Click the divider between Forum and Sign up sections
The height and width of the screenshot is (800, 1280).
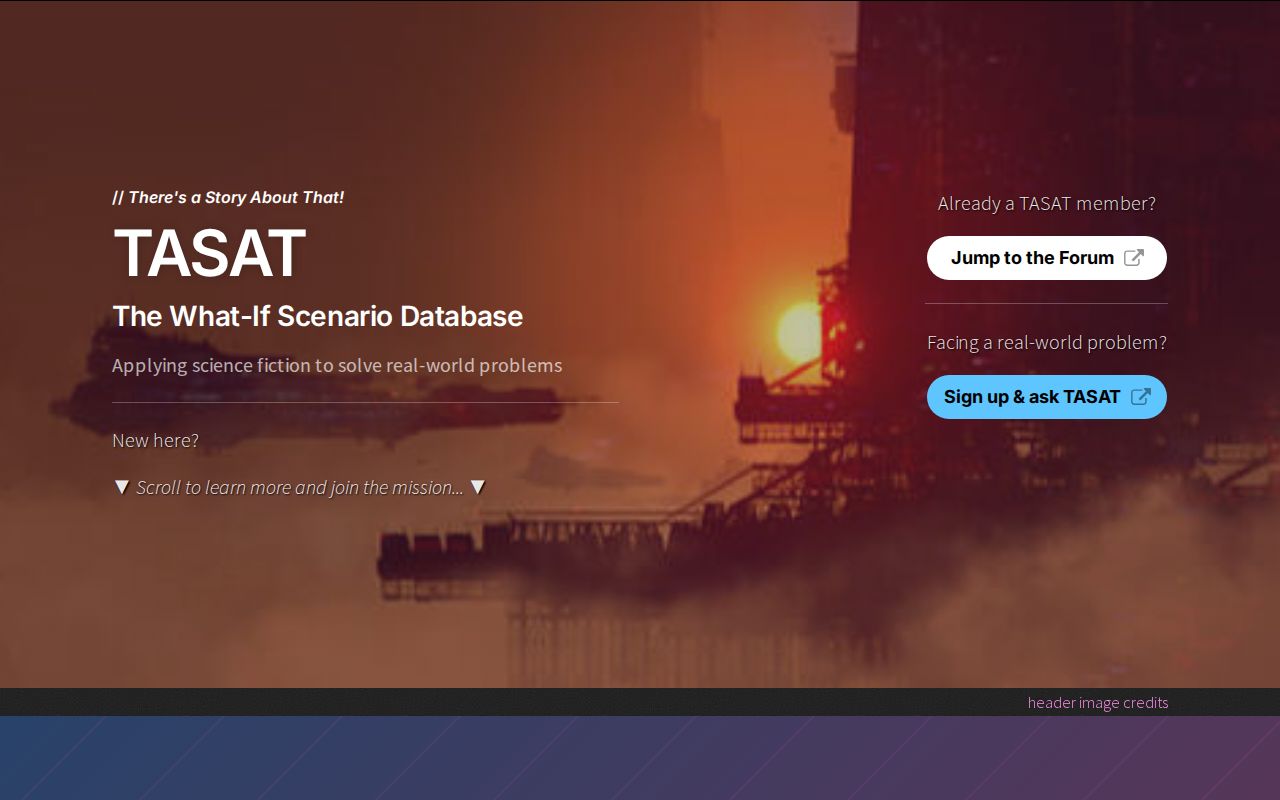coord(1046,303)
